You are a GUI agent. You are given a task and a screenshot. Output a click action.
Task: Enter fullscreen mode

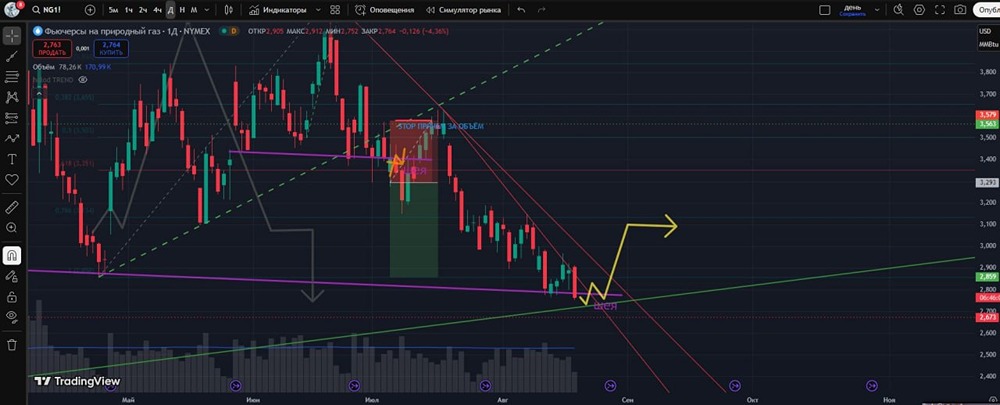(939, 10)
